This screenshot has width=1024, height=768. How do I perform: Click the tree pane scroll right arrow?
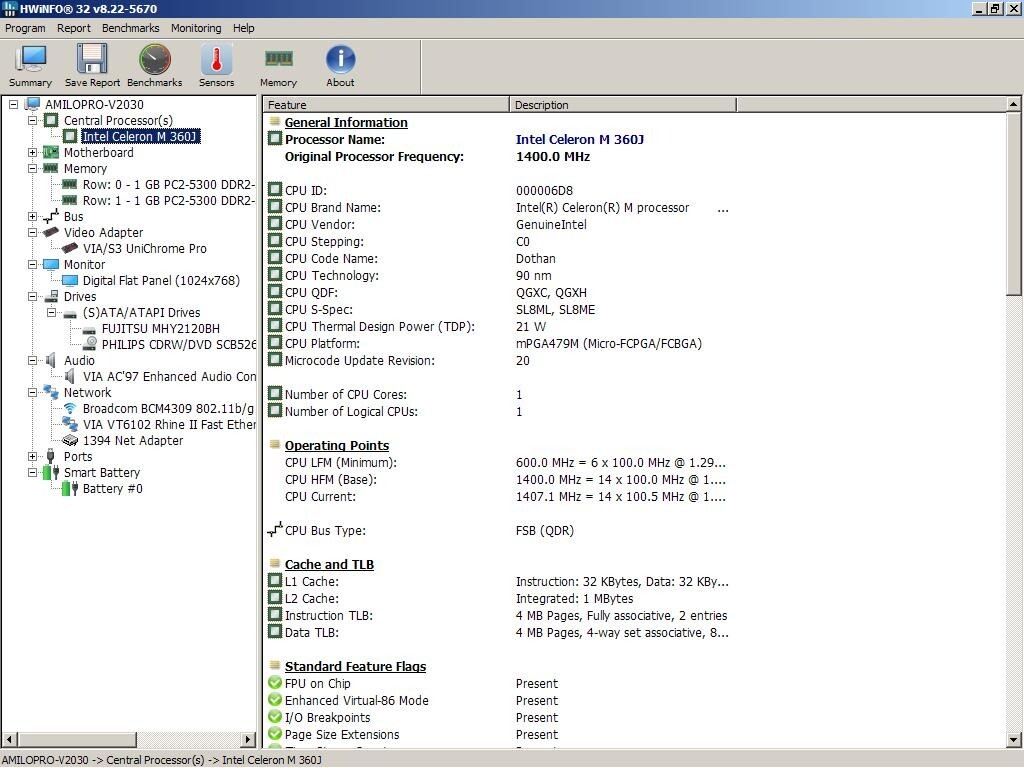coord(248,739)
